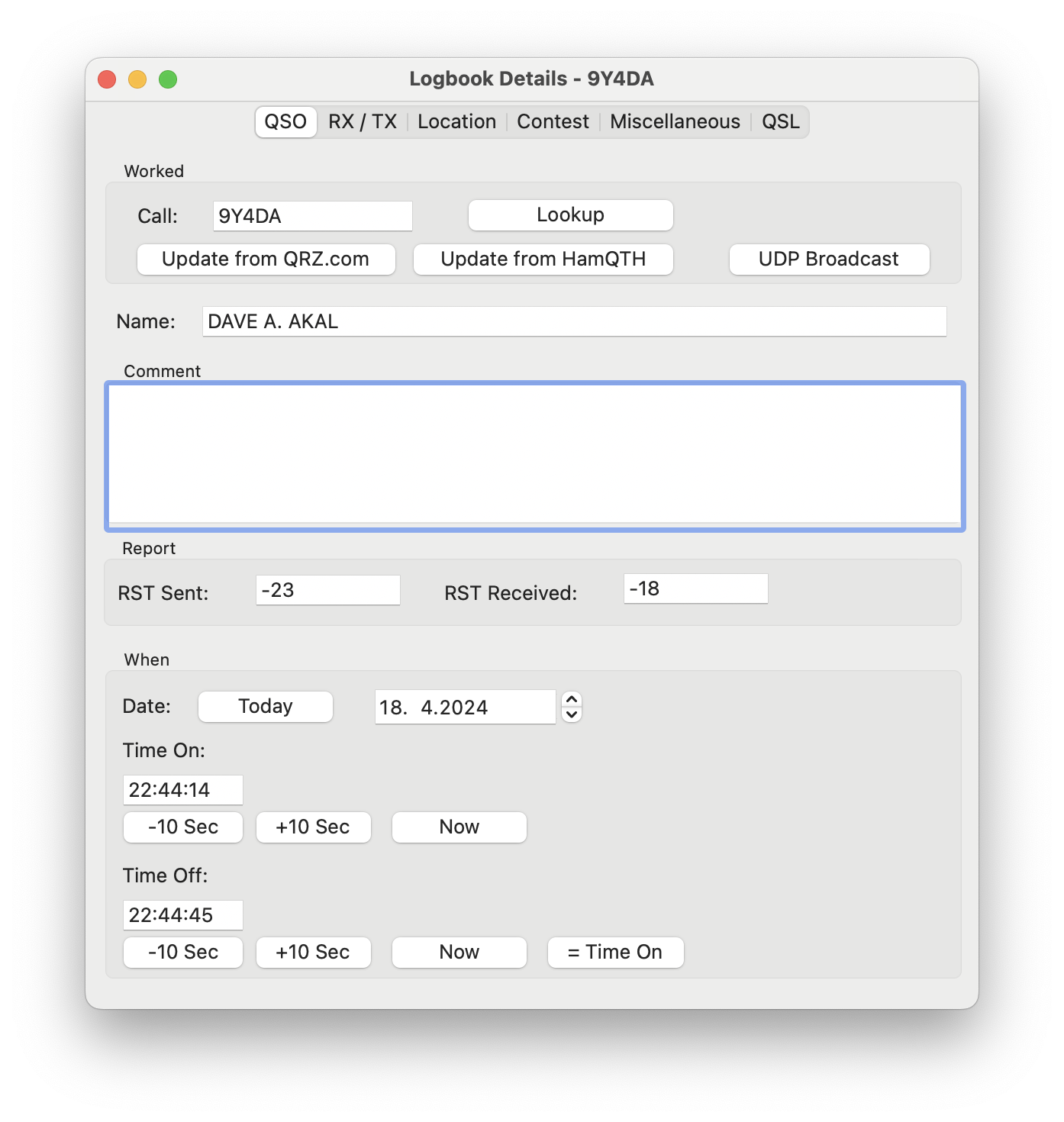Set Time Off to Now
Viewport: 1064px width, 1122px height.
tap(459, 953)
